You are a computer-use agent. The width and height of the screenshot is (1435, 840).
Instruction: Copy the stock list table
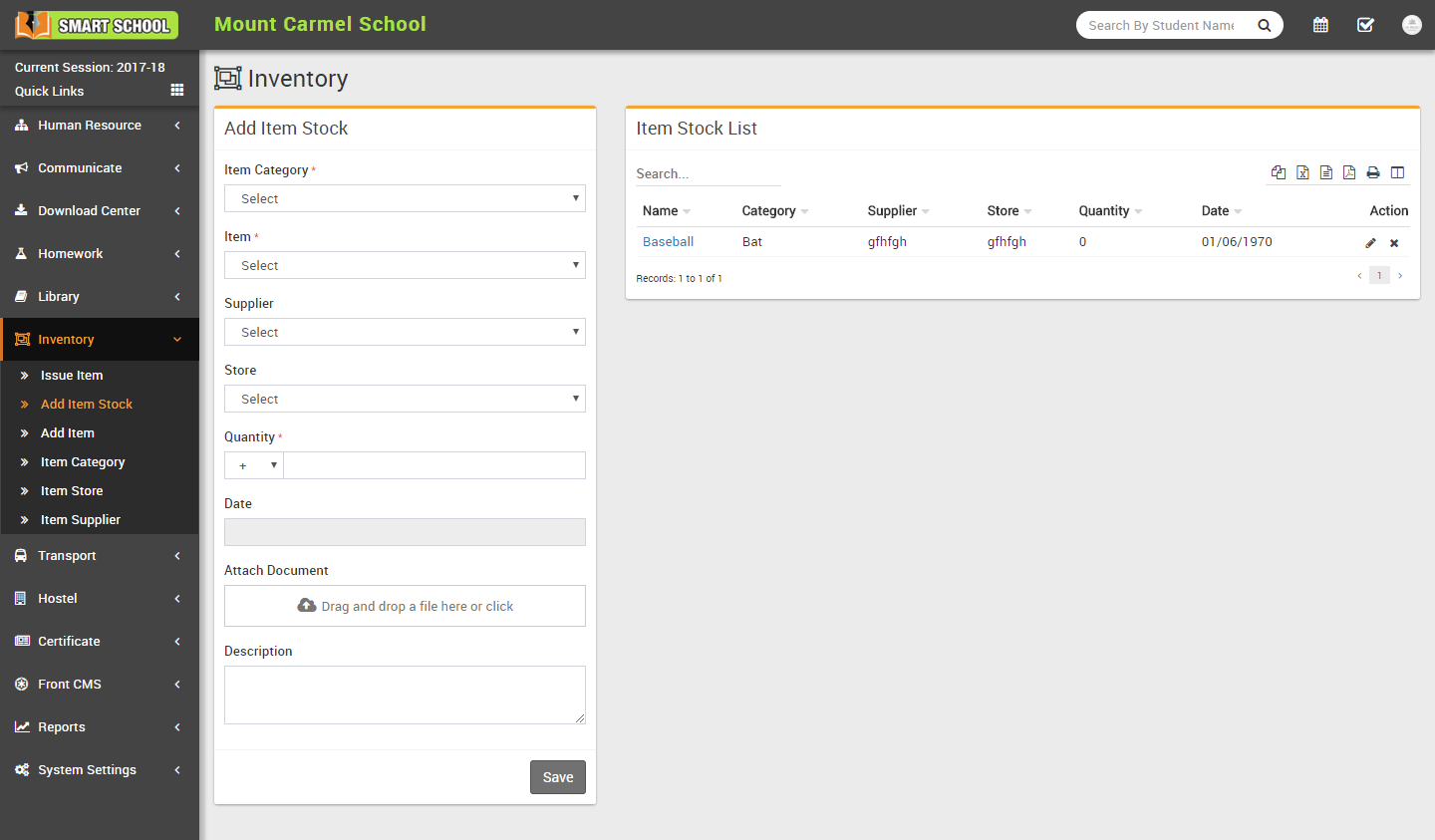[1279, 172]
